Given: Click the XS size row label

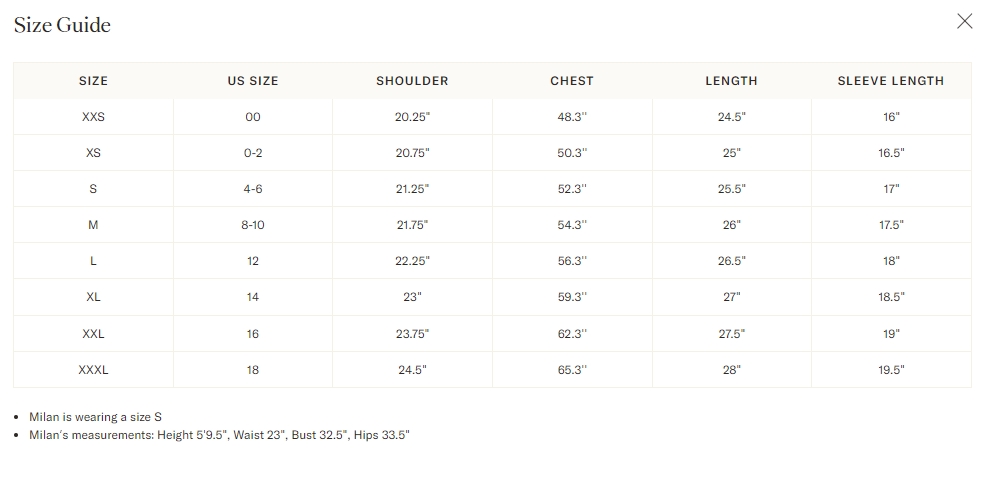Looking at the screenshot, I should [93, 153].
